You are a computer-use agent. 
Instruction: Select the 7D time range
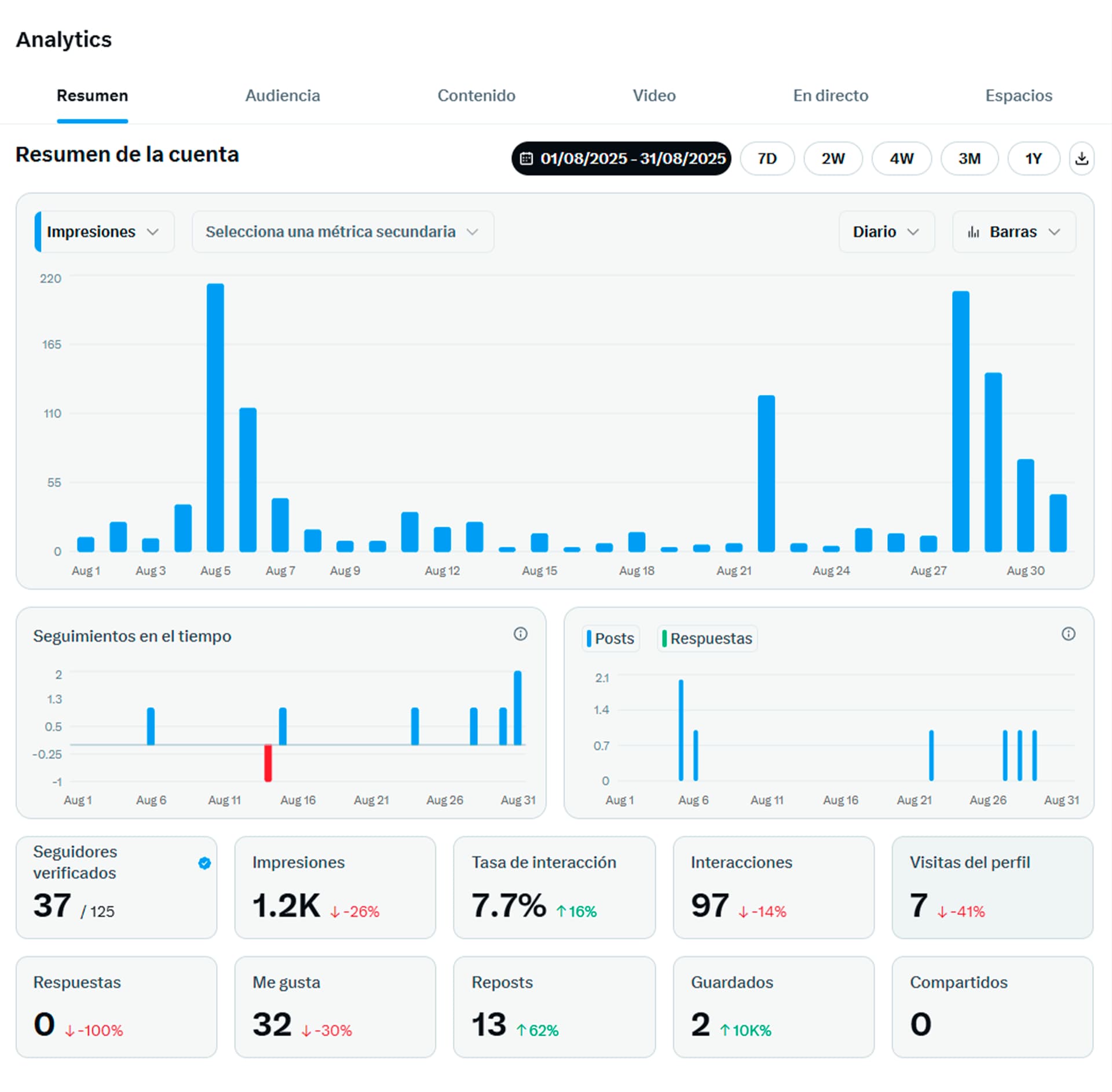click(x=767, y=158)
